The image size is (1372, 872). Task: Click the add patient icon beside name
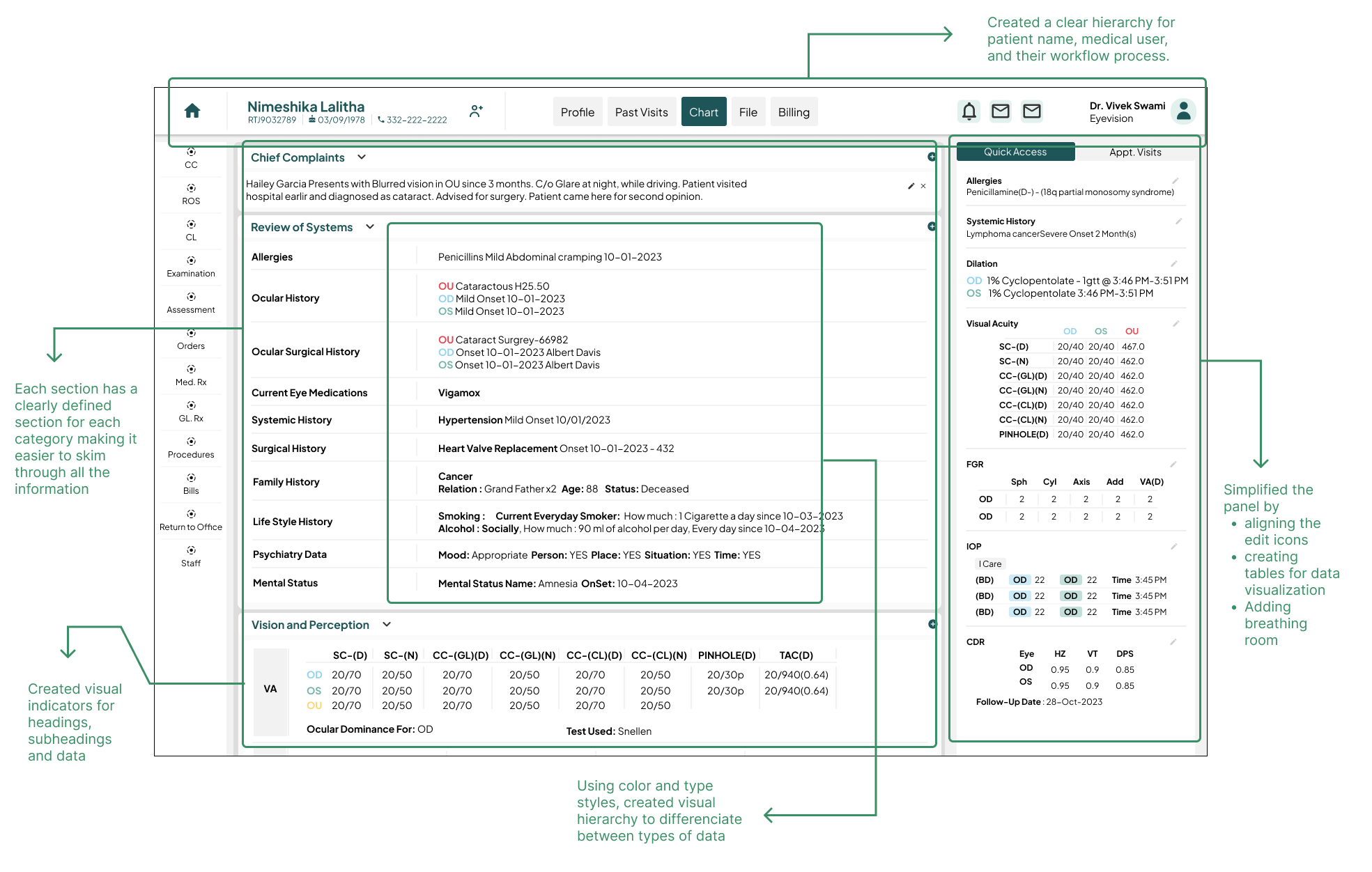[476, 111]
